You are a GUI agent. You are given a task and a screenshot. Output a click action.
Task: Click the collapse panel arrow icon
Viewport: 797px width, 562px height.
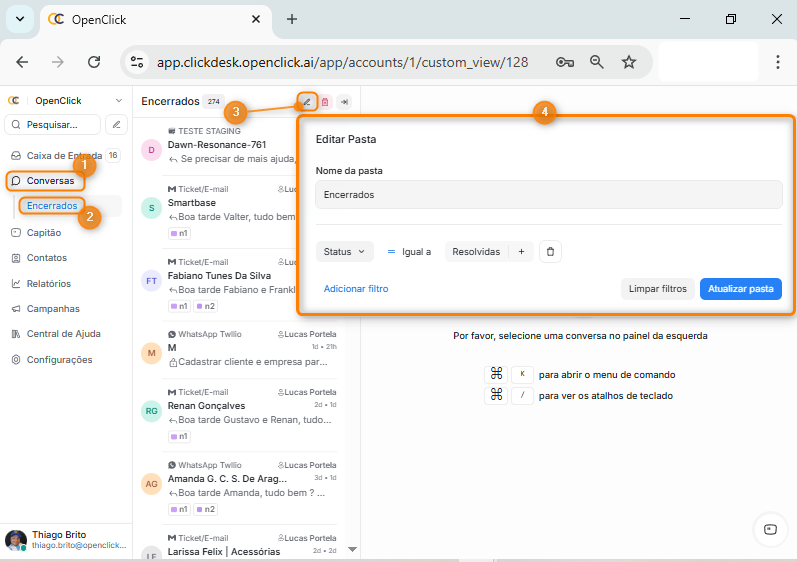click(x=343, y=101)
